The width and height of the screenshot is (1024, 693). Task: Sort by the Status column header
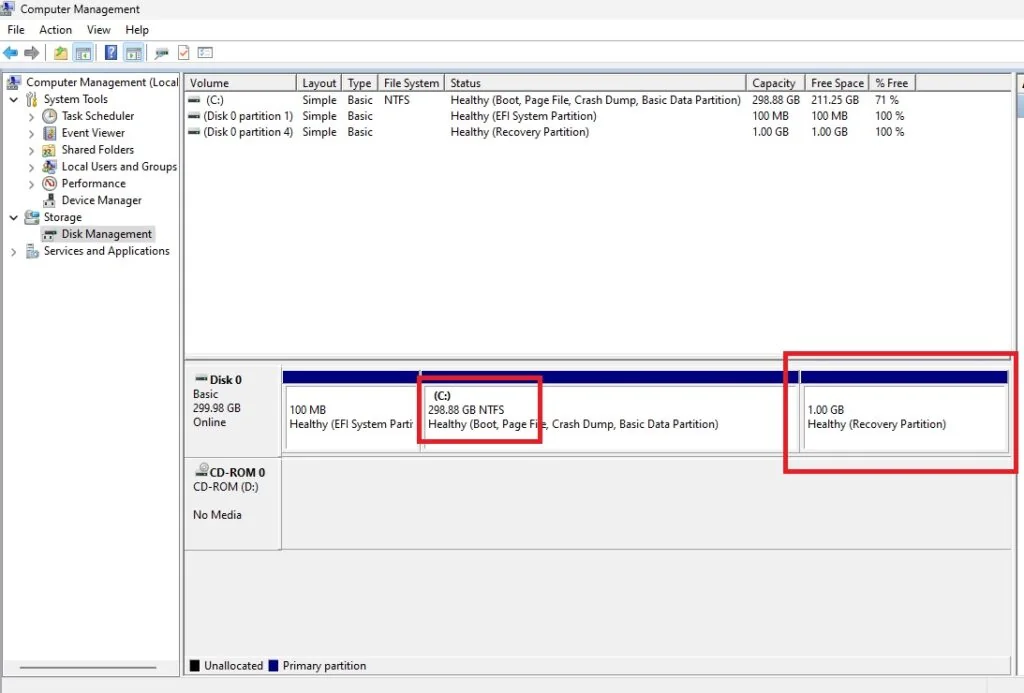pyautogui.click(x=595, y=83)
